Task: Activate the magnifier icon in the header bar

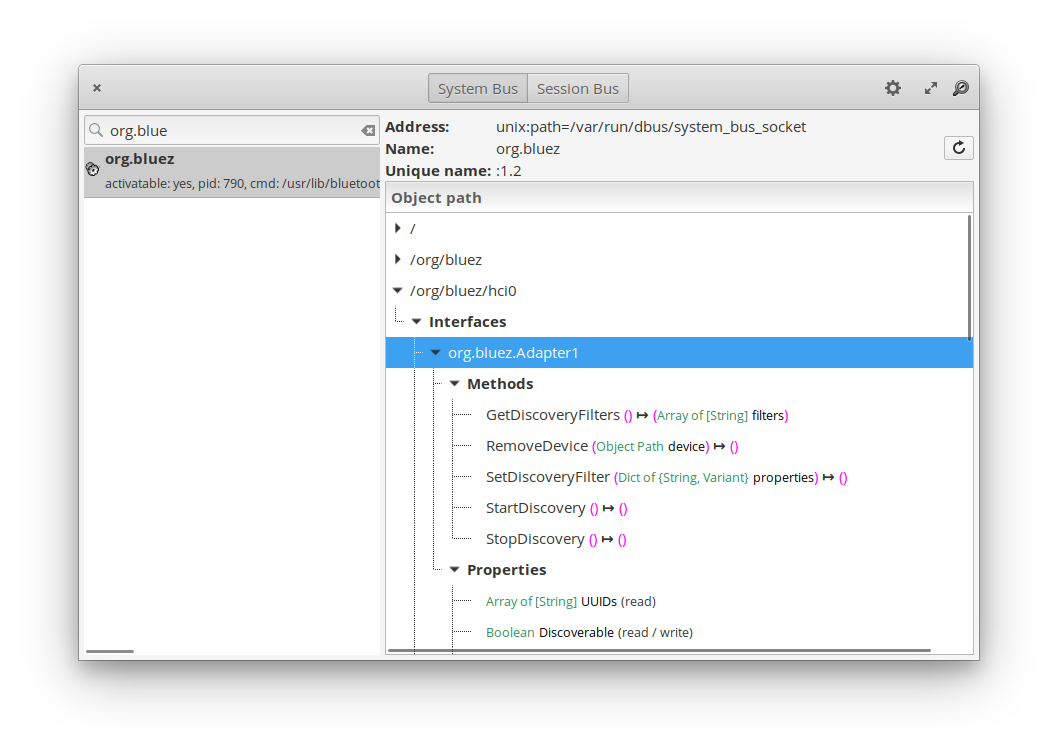Action: (961, 88)
